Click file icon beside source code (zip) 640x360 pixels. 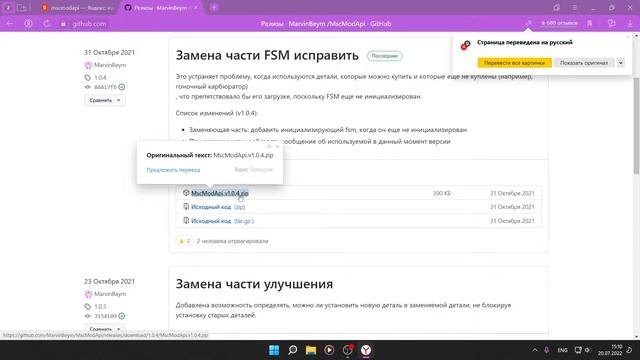(186, 207)
